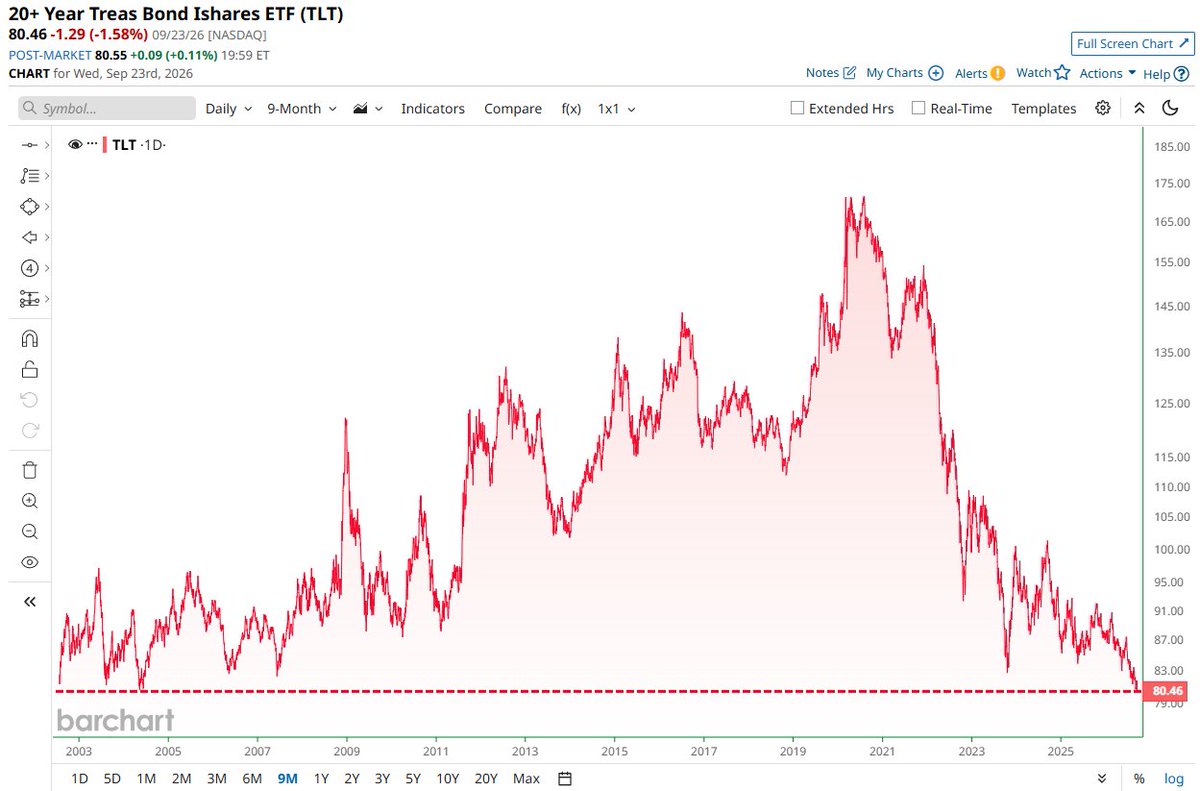Type in the Symbol search field
Viewport: 1200px width, 791px height.
(x=107, y=108)
